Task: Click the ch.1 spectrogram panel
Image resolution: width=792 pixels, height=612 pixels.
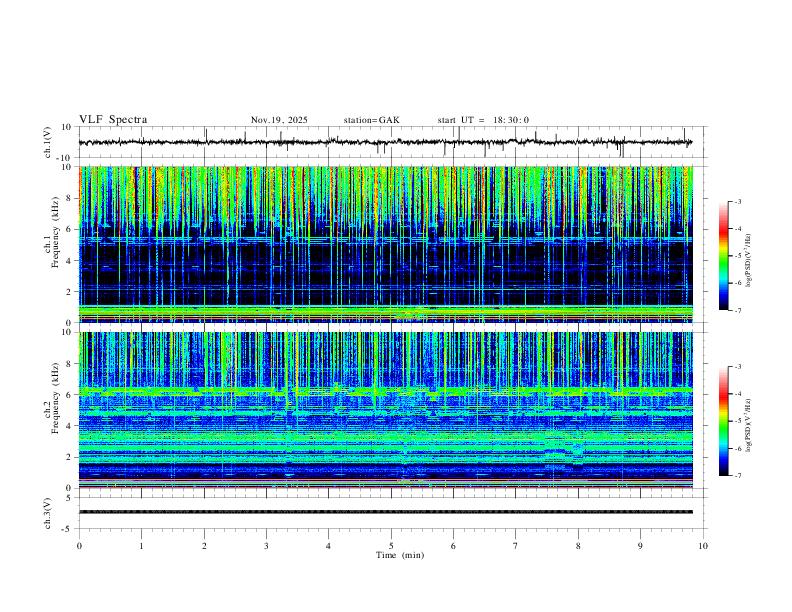Action: pos(385,244)
